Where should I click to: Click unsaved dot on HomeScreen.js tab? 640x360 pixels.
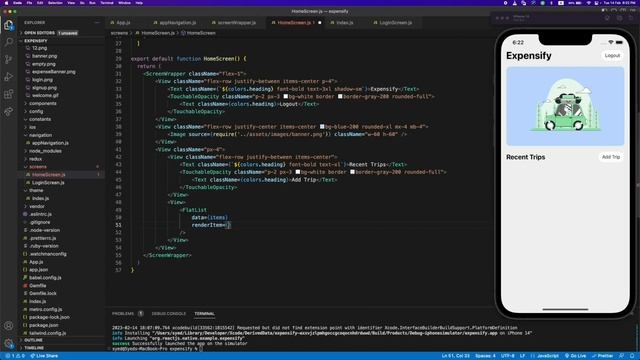pos(320,23)
